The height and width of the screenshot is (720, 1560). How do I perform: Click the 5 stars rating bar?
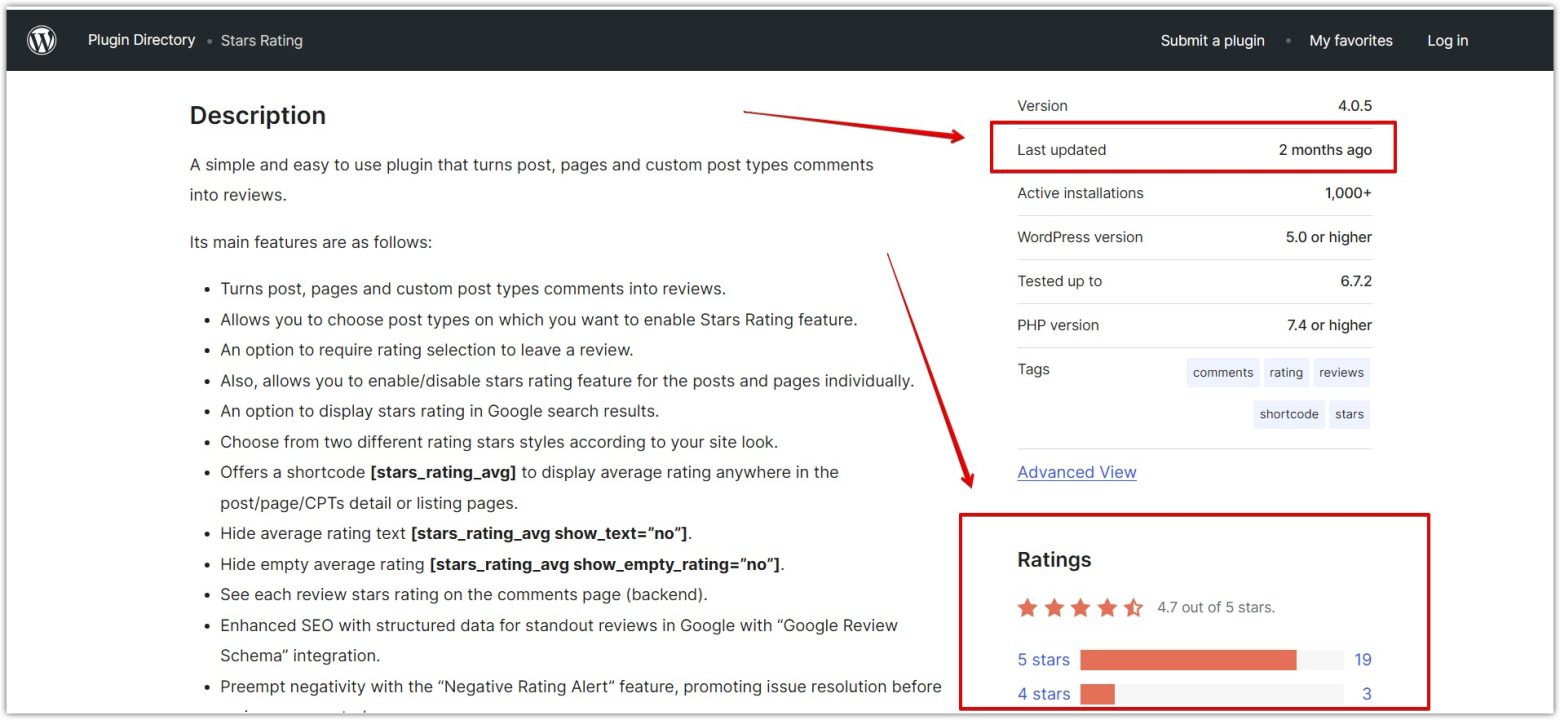1211,660
